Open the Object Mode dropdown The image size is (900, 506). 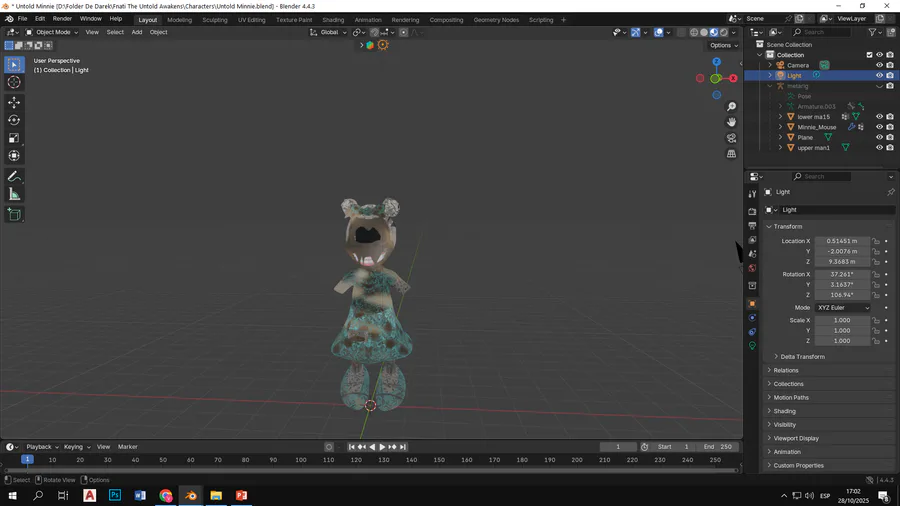pyautogui.click(x=52, y=32)
